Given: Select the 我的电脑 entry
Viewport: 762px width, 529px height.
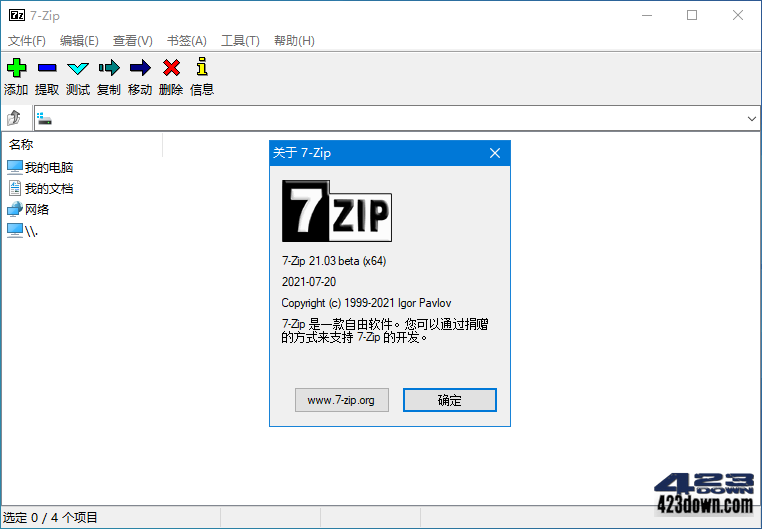Looking at the screenshot, I should [49, 168].
